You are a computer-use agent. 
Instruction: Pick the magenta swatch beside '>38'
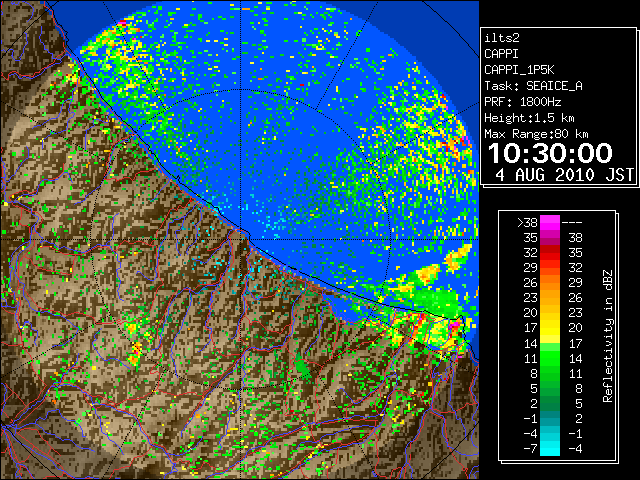click(550, 222)
